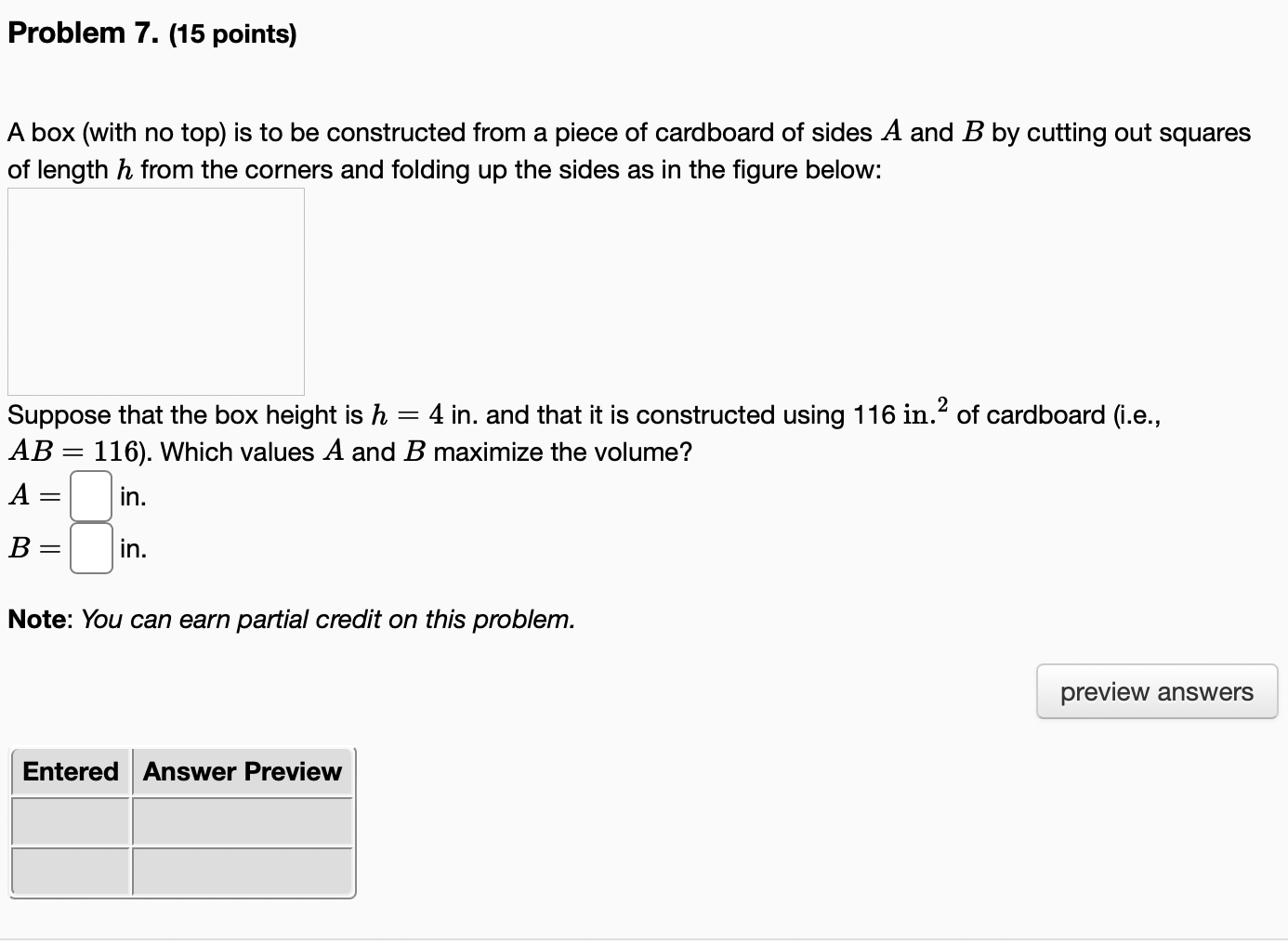Click the preview answers button
This screenshot has width=1288, height=944.
pos(1156,691)
